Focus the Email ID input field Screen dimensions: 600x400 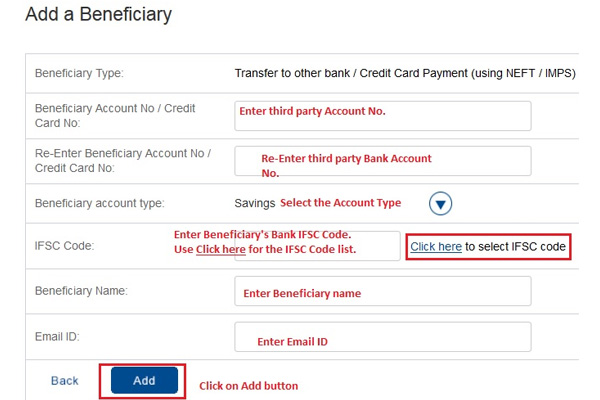pos(383,337)
